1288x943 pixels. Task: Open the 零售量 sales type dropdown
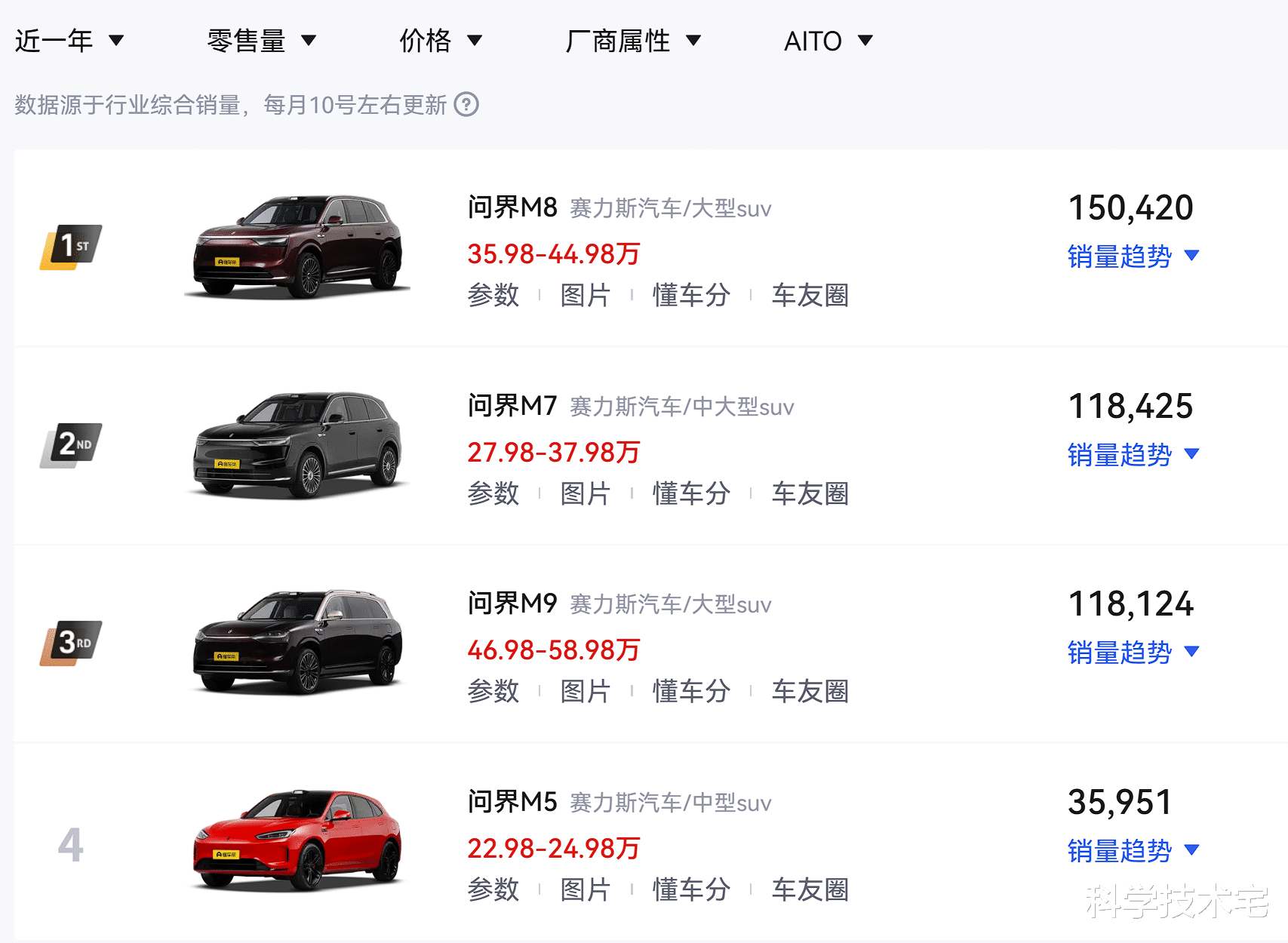pos(261,41)
